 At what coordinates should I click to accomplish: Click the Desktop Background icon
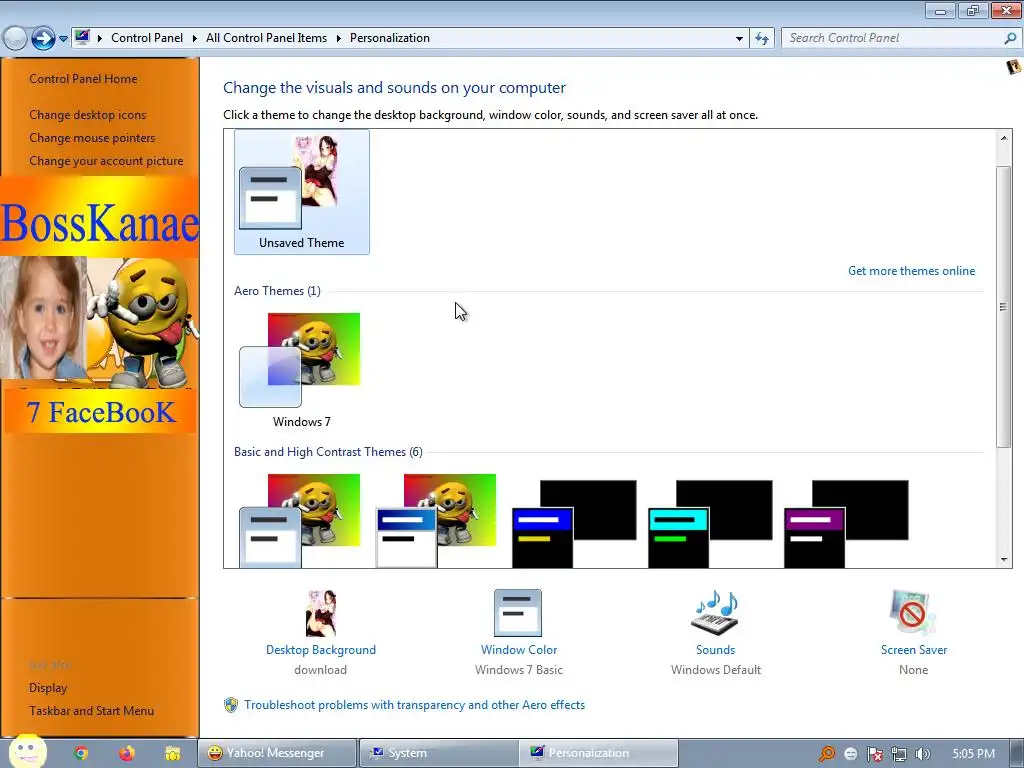pos(321,613)
